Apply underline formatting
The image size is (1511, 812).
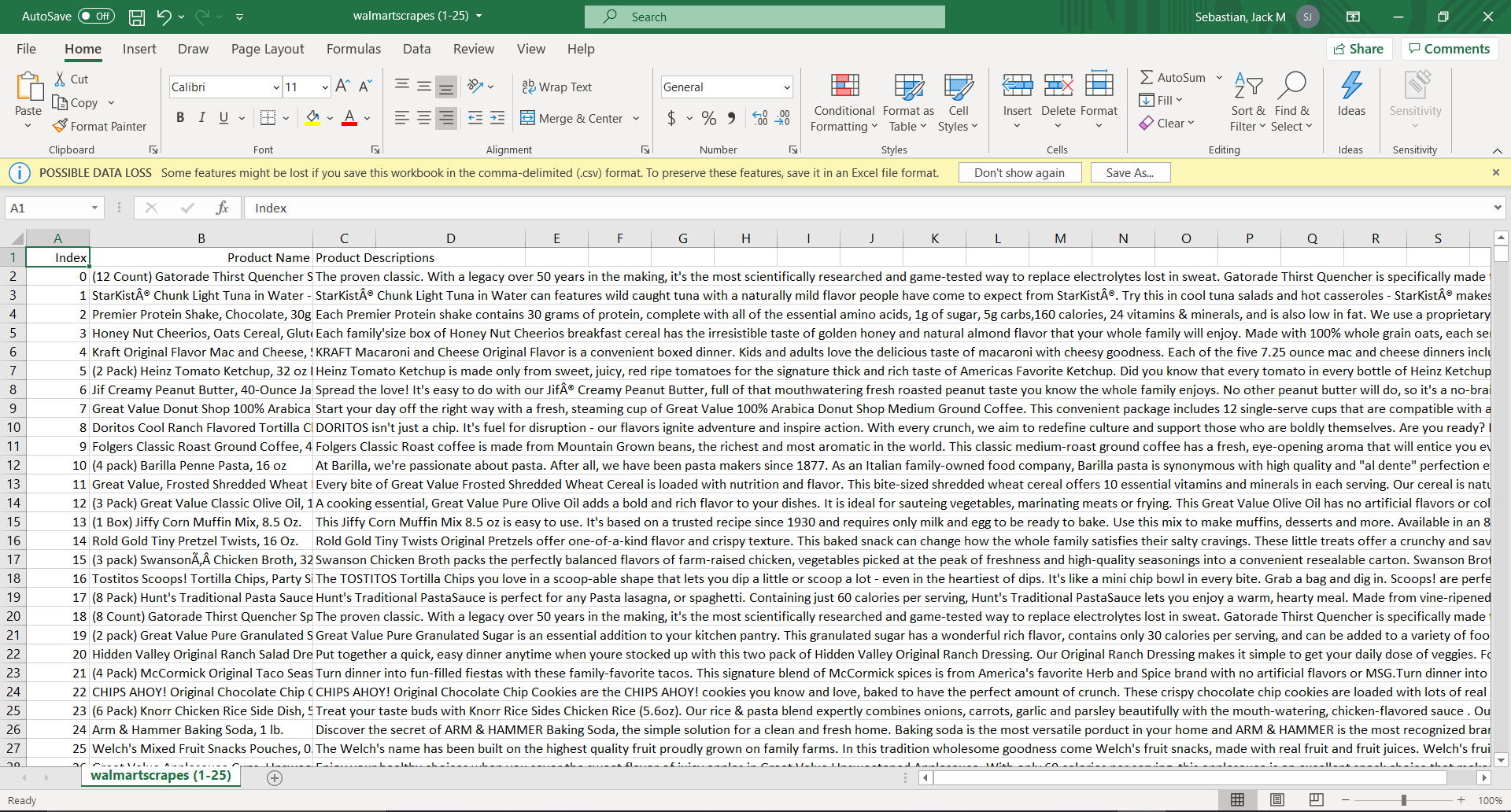224,118
